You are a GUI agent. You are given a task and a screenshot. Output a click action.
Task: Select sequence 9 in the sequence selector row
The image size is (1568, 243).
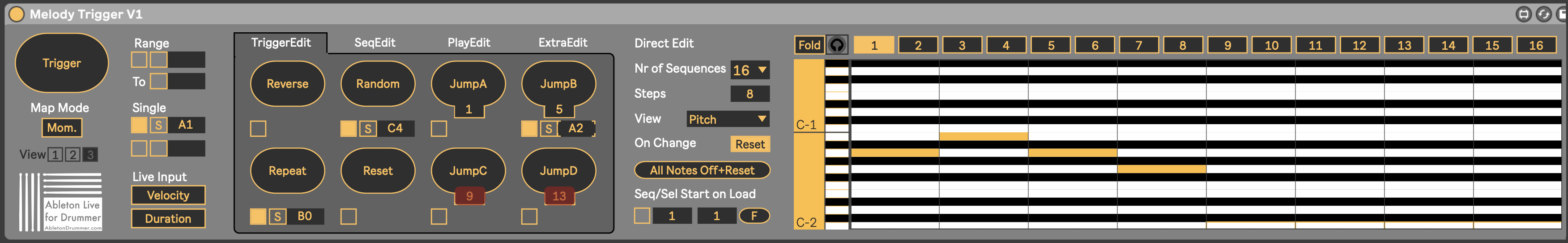point(1227,45)
